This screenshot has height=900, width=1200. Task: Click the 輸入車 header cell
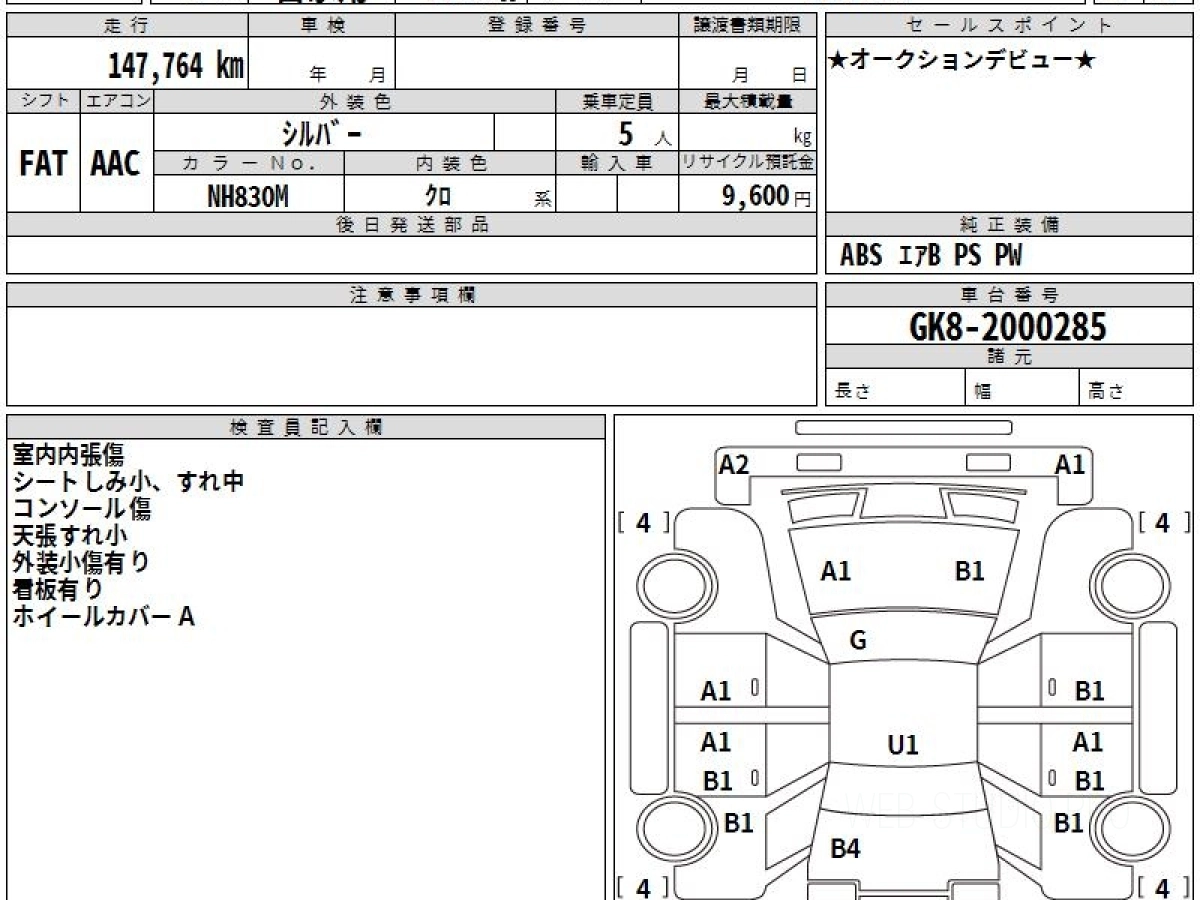click(617, 163)
